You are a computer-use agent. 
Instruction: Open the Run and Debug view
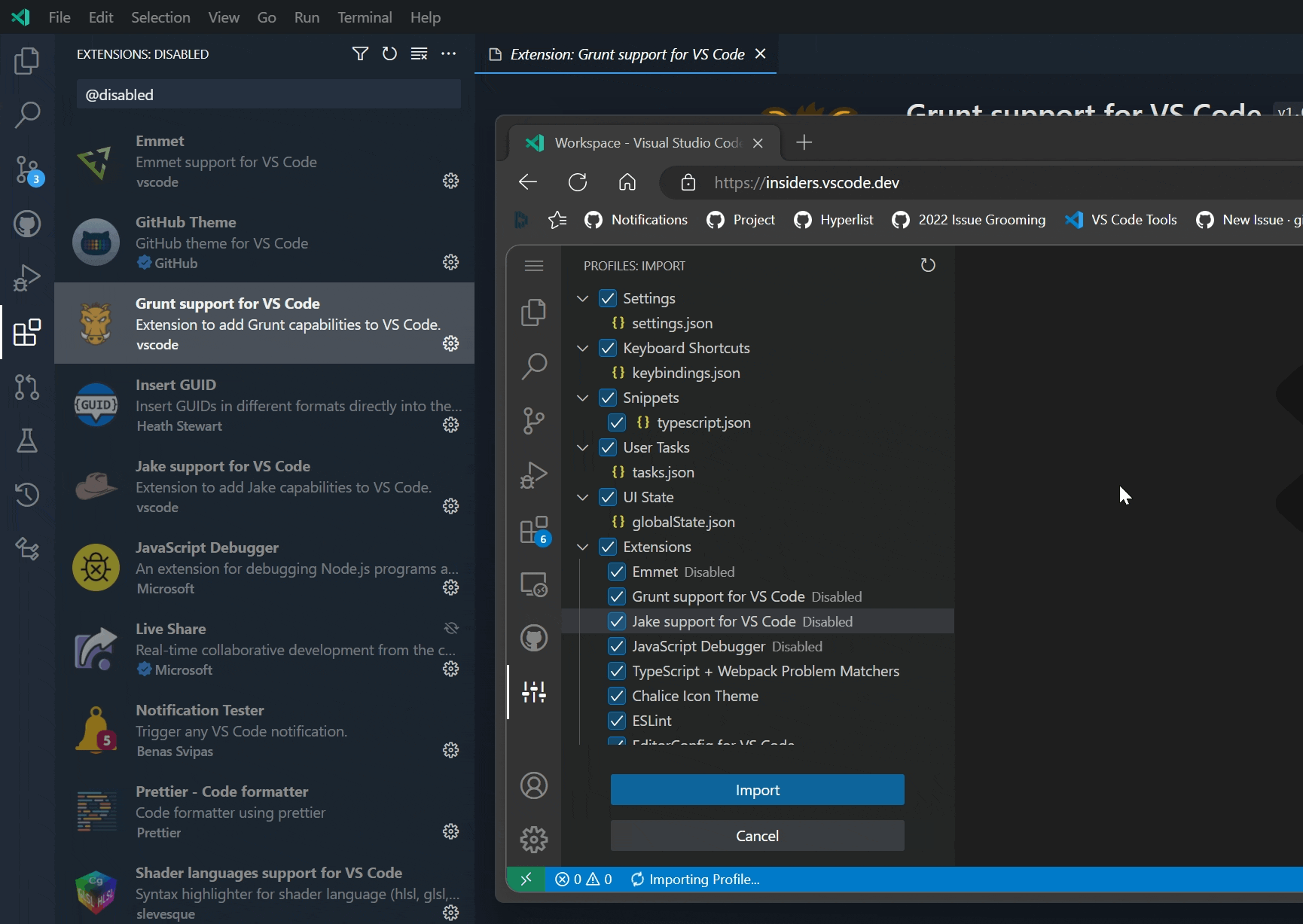point(27,277)
